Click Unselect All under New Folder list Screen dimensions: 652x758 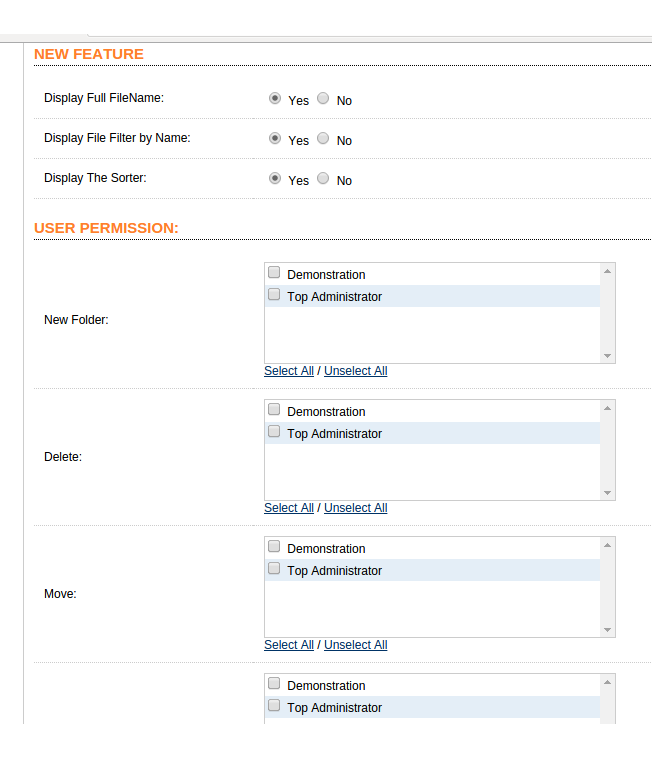coord(356,371)
